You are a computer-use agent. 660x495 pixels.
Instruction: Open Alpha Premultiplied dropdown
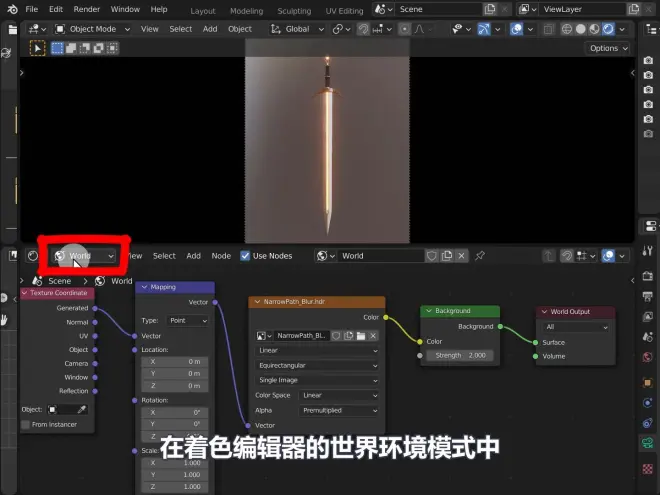[339, 411]
